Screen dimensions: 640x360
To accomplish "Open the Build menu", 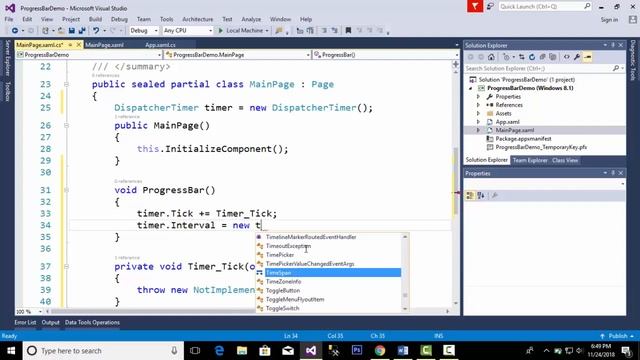I will pyautogui.click(x=95, y=19).
